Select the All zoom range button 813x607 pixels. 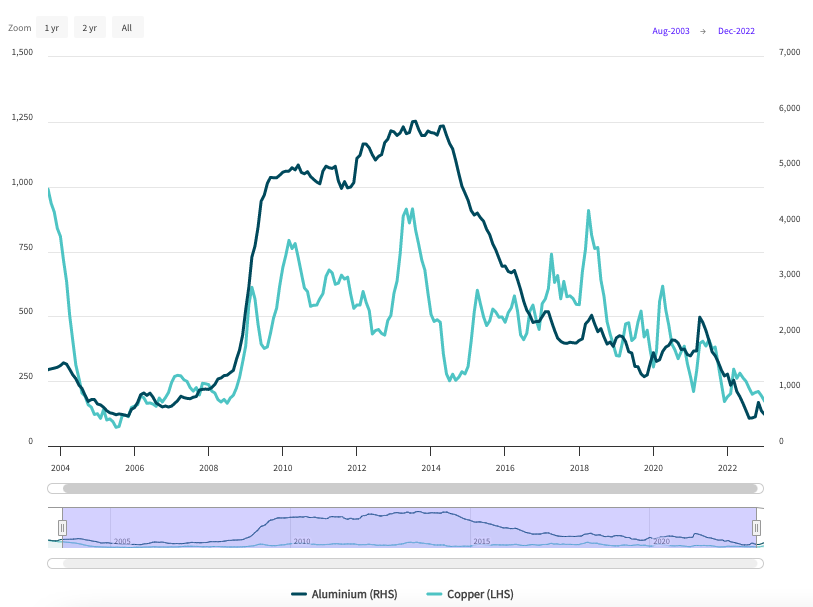(x=127, y=28)
